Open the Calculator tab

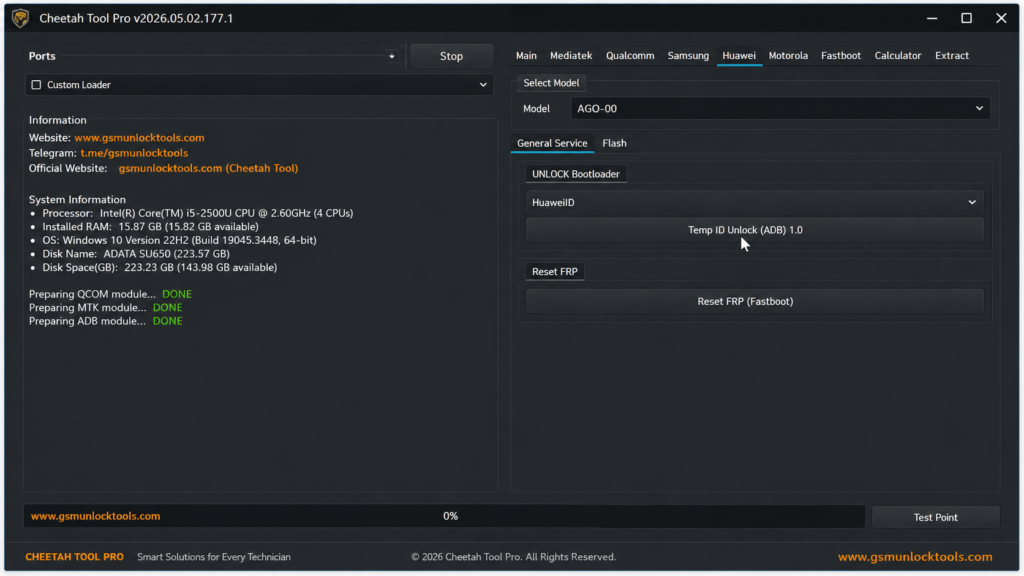(897, 56)
